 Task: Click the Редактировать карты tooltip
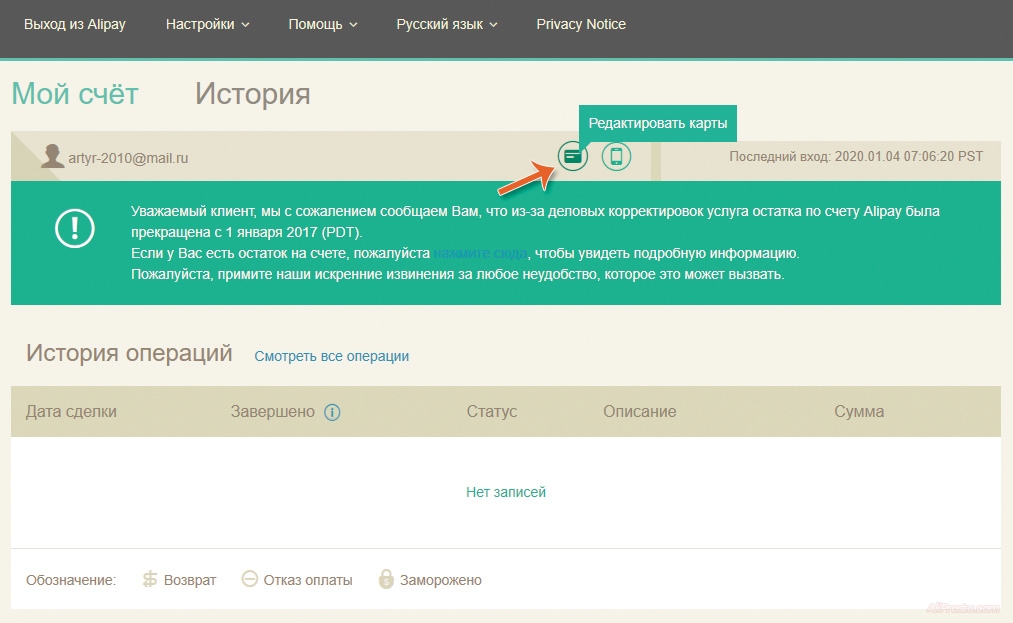tap(657, 124)
